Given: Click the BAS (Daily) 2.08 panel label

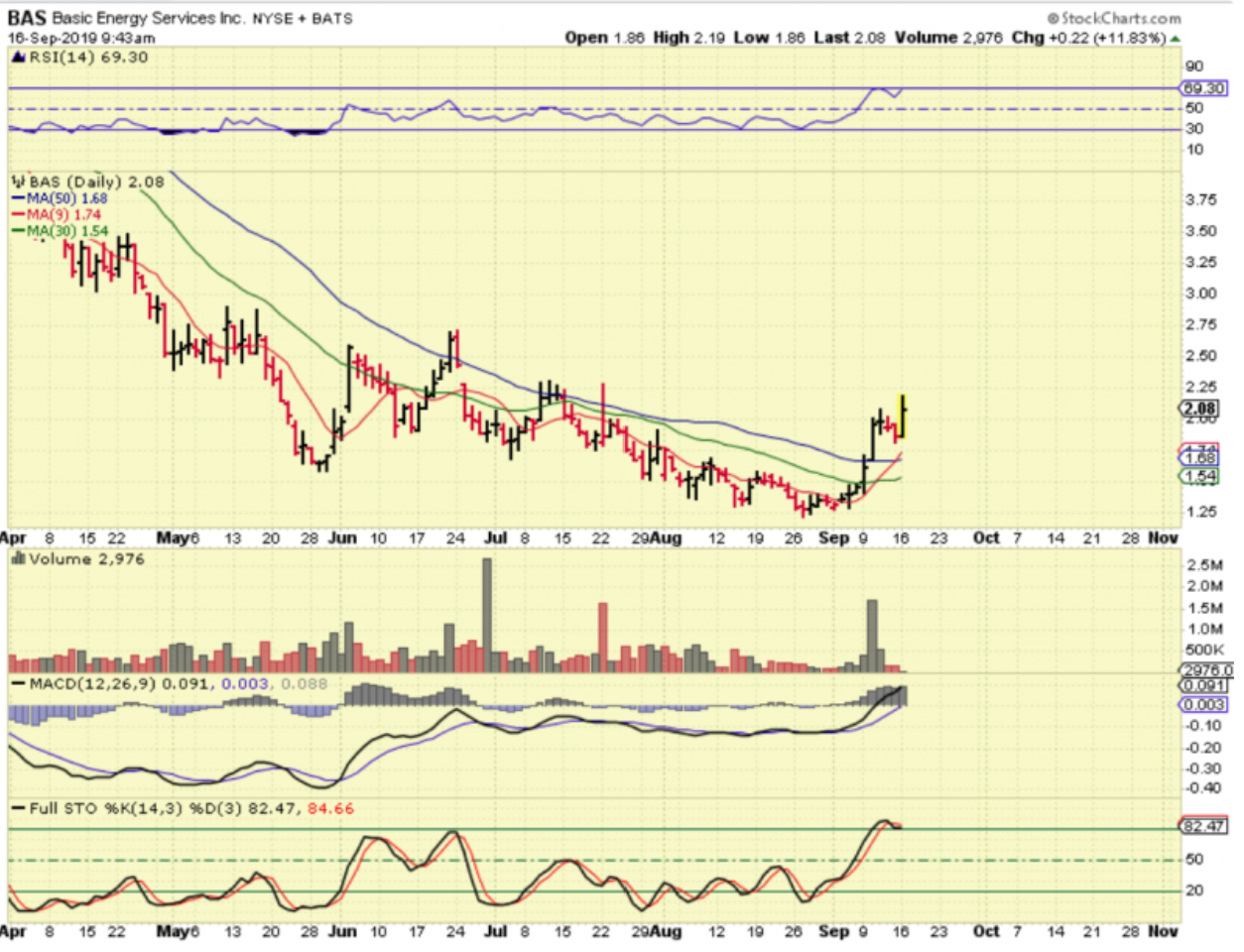Looking at the screenshot, I should pos(97,182).
